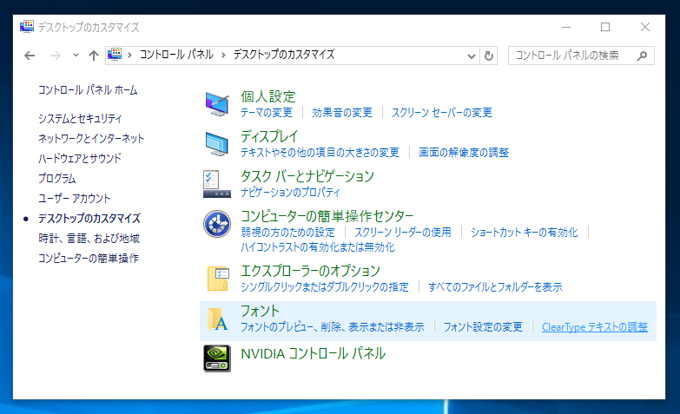Click テキストやその他の項目の大きさの変更 link

[x=320, y=153]
